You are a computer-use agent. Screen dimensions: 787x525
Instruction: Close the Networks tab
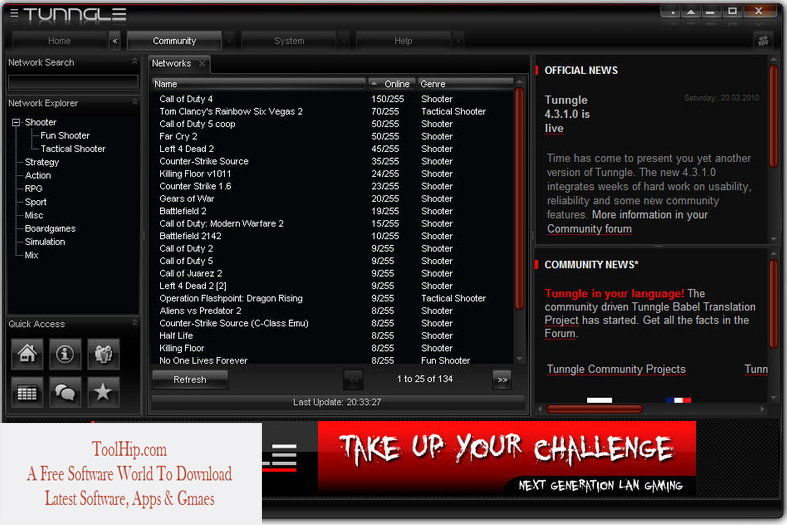(202, 63)
